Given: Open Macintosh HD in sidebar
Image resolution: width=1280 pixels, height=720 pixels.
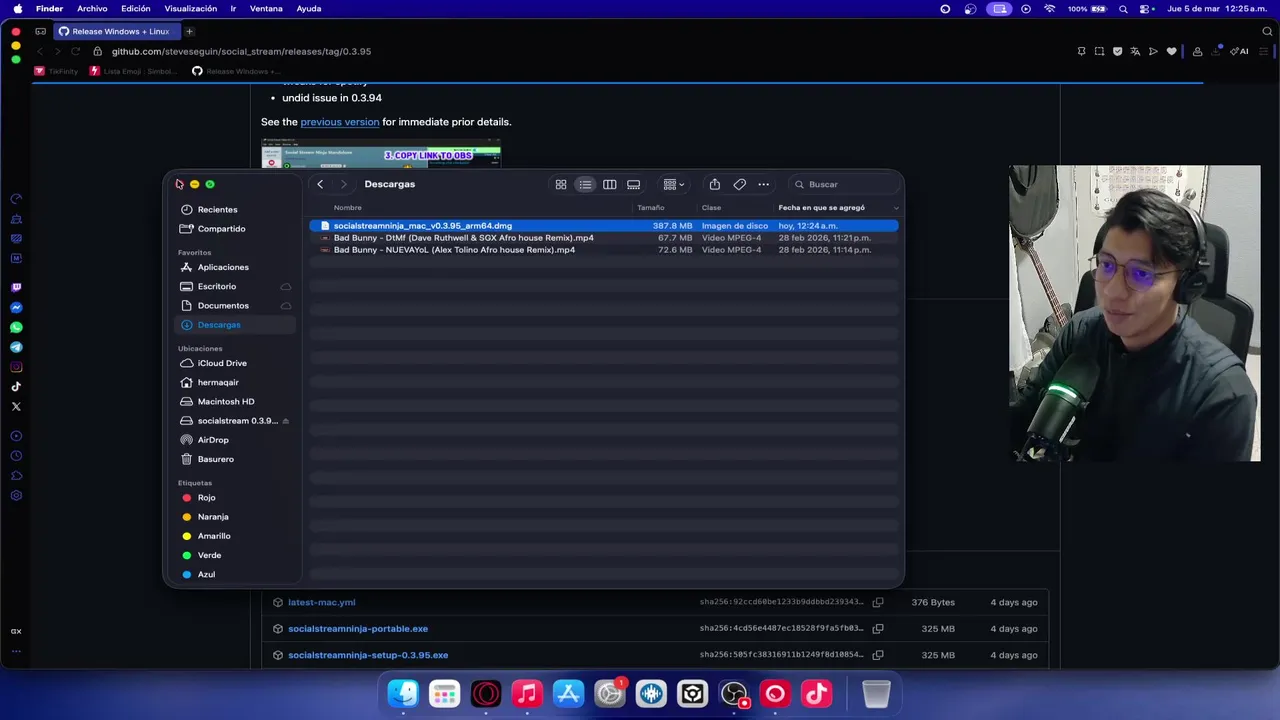Looking at the screenshot, I should pyautogui.click(x=236, y=401).
